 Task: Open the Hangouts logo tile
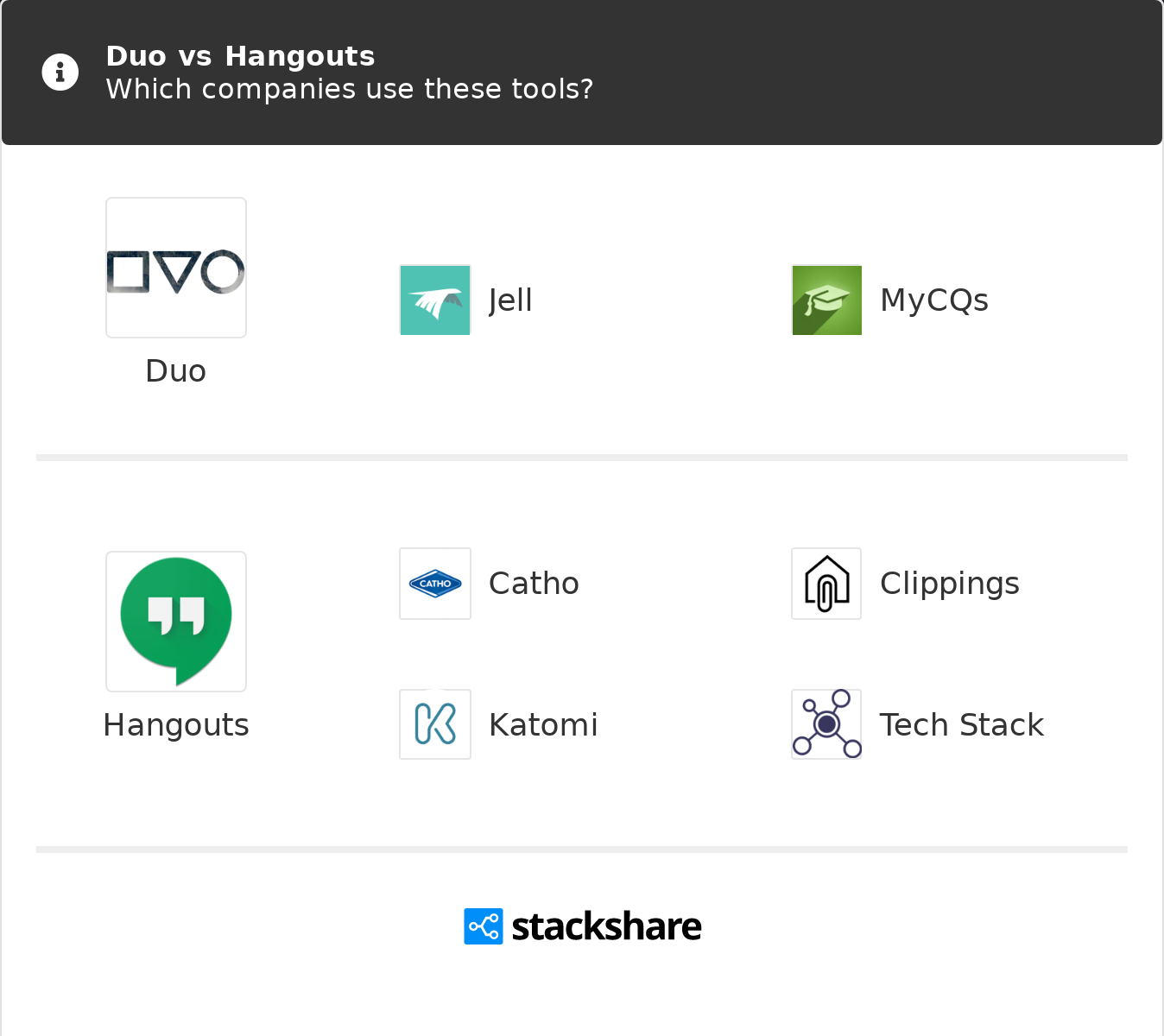click(x=176, y=622)
